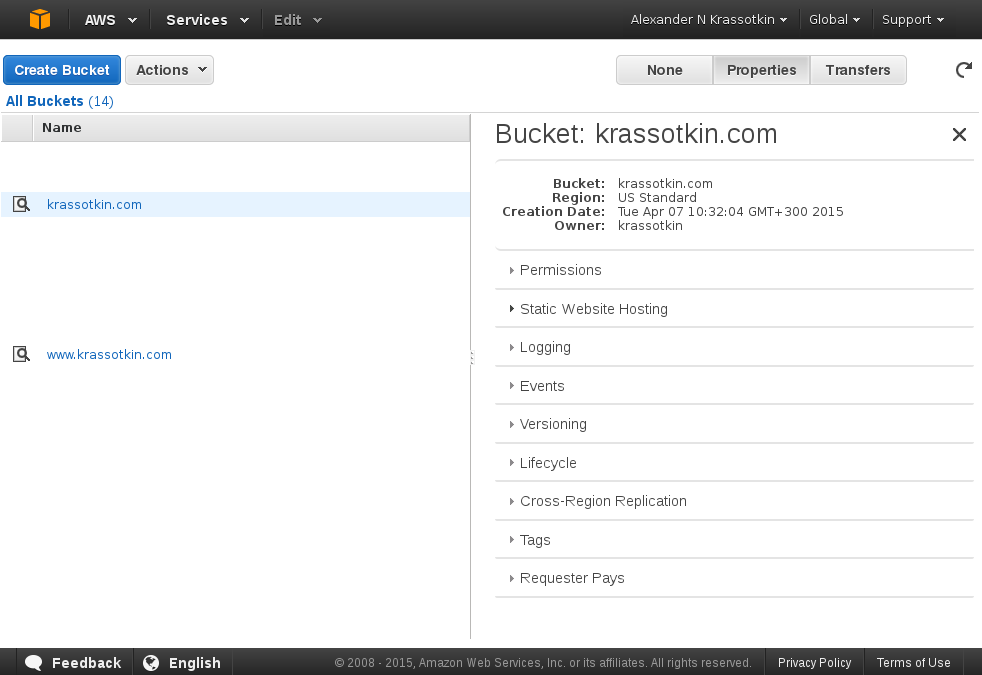
Task: Close the krassotkin.com properties panel
Action: [x=959, y=134]
